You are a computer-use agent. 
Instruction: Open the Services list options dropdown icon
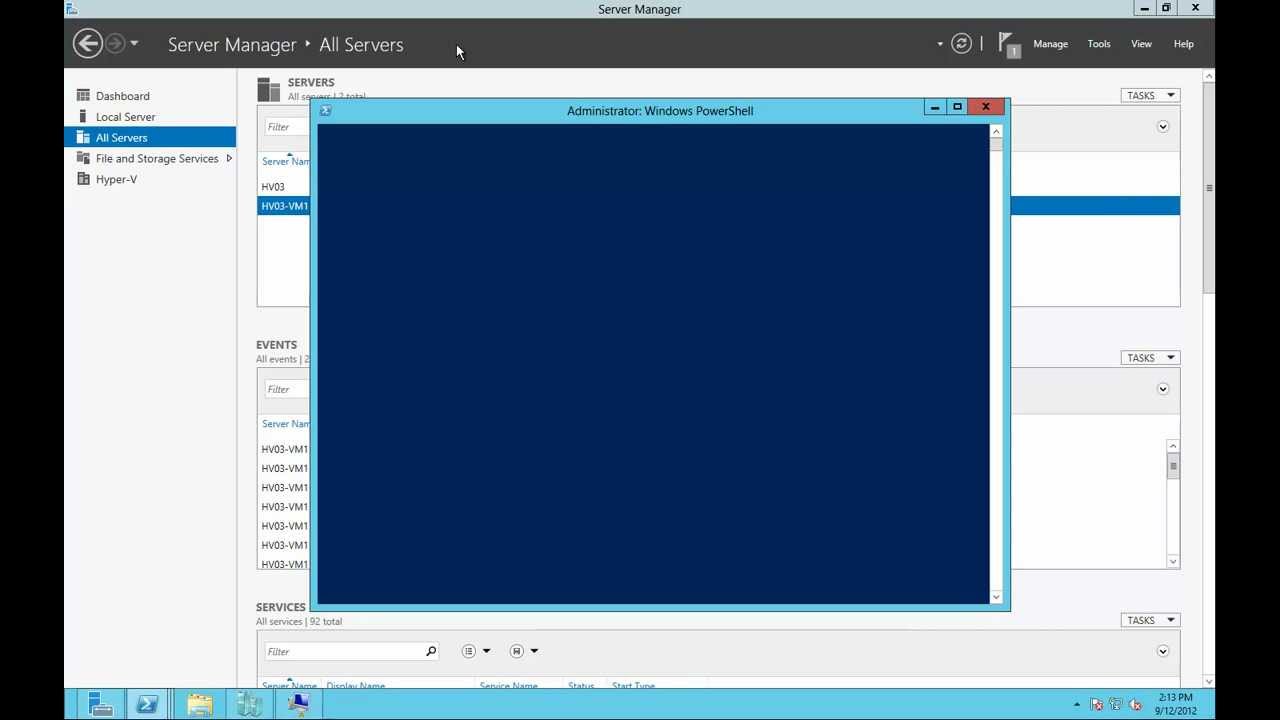pos(476,651)
